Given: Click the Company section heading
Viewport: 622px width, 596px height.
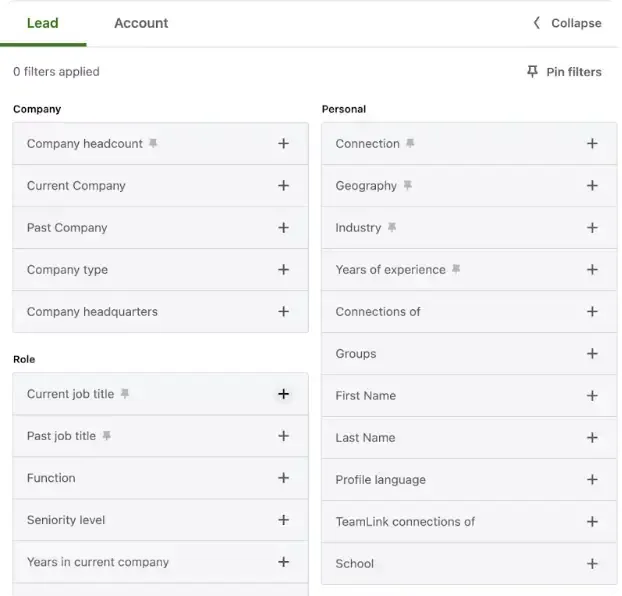Looking at the screenshot, I should click(37, 109).
